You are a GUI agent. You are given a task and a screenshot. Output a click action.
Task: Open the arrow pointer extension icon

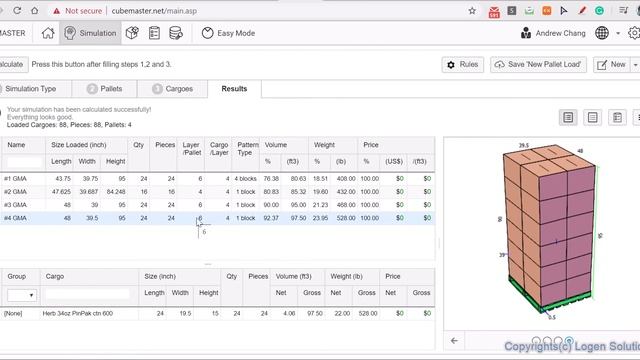pyautogui.click(x=564, y=11)
